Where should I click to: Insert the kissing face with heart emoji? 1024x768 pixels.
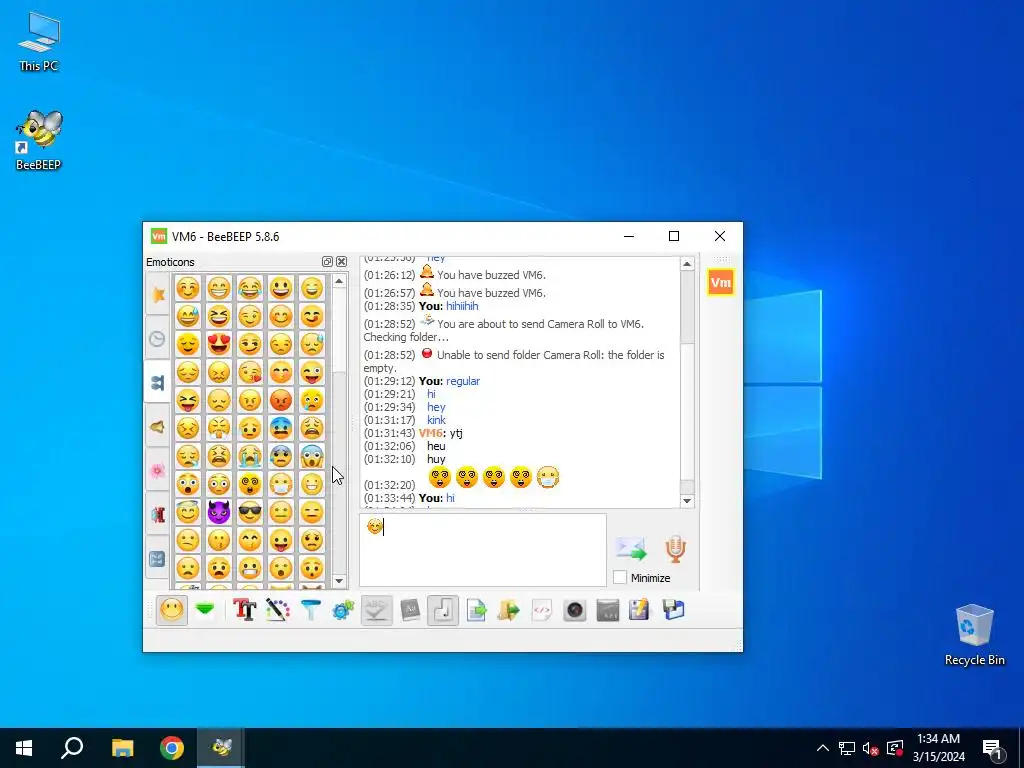249,372
